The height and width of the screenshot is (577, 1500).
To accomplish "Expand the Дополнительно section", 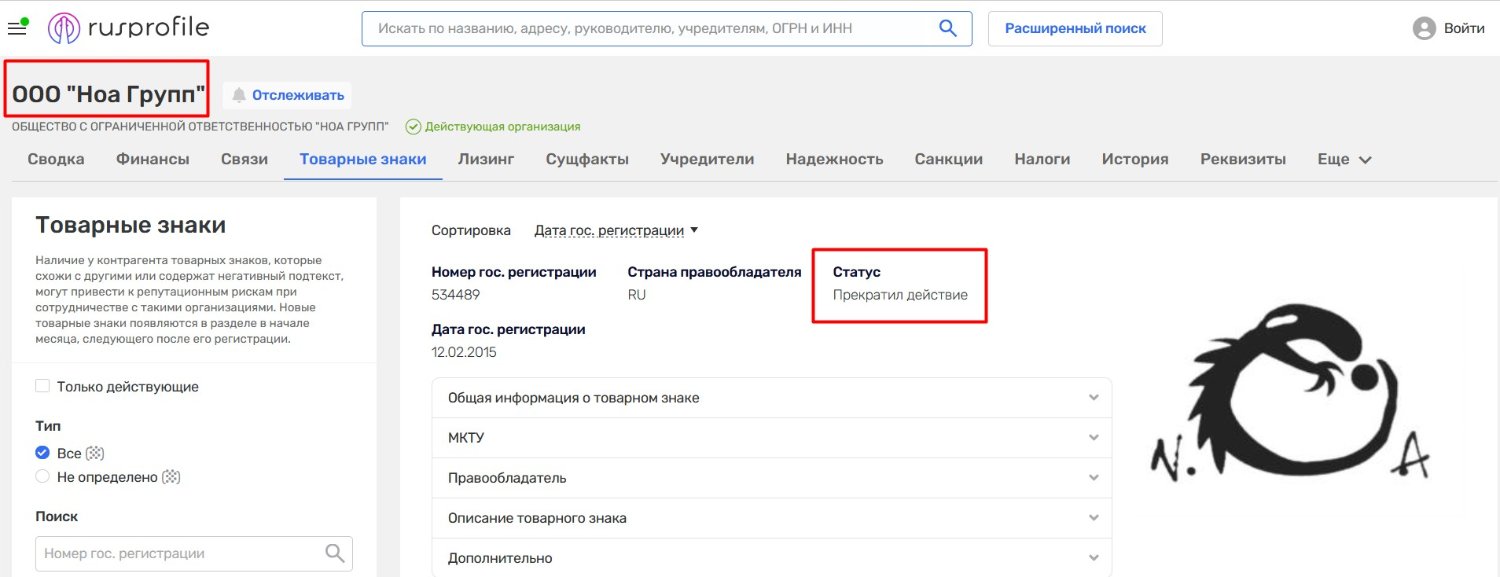I will 771,557.
